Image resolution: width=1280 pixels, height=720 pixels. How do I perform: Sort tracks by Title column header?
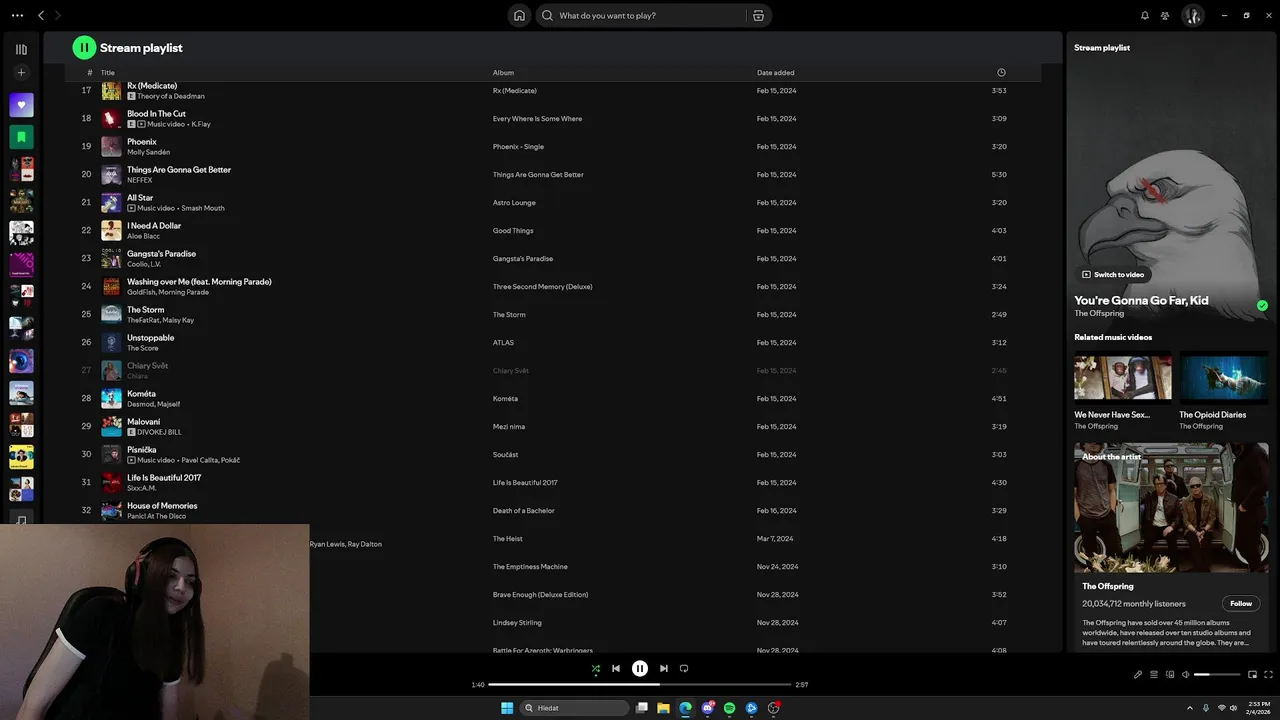pyautogui.click(x=107, y=73)
